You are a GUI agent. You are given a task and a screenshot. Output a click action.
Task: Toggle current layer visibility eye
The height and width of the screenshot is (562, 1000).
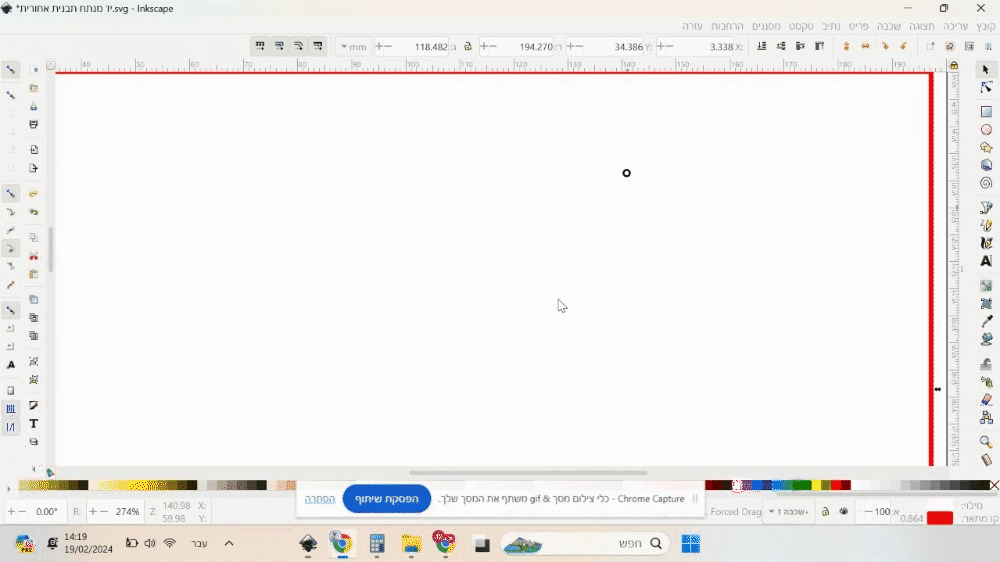tap(844, 512)
